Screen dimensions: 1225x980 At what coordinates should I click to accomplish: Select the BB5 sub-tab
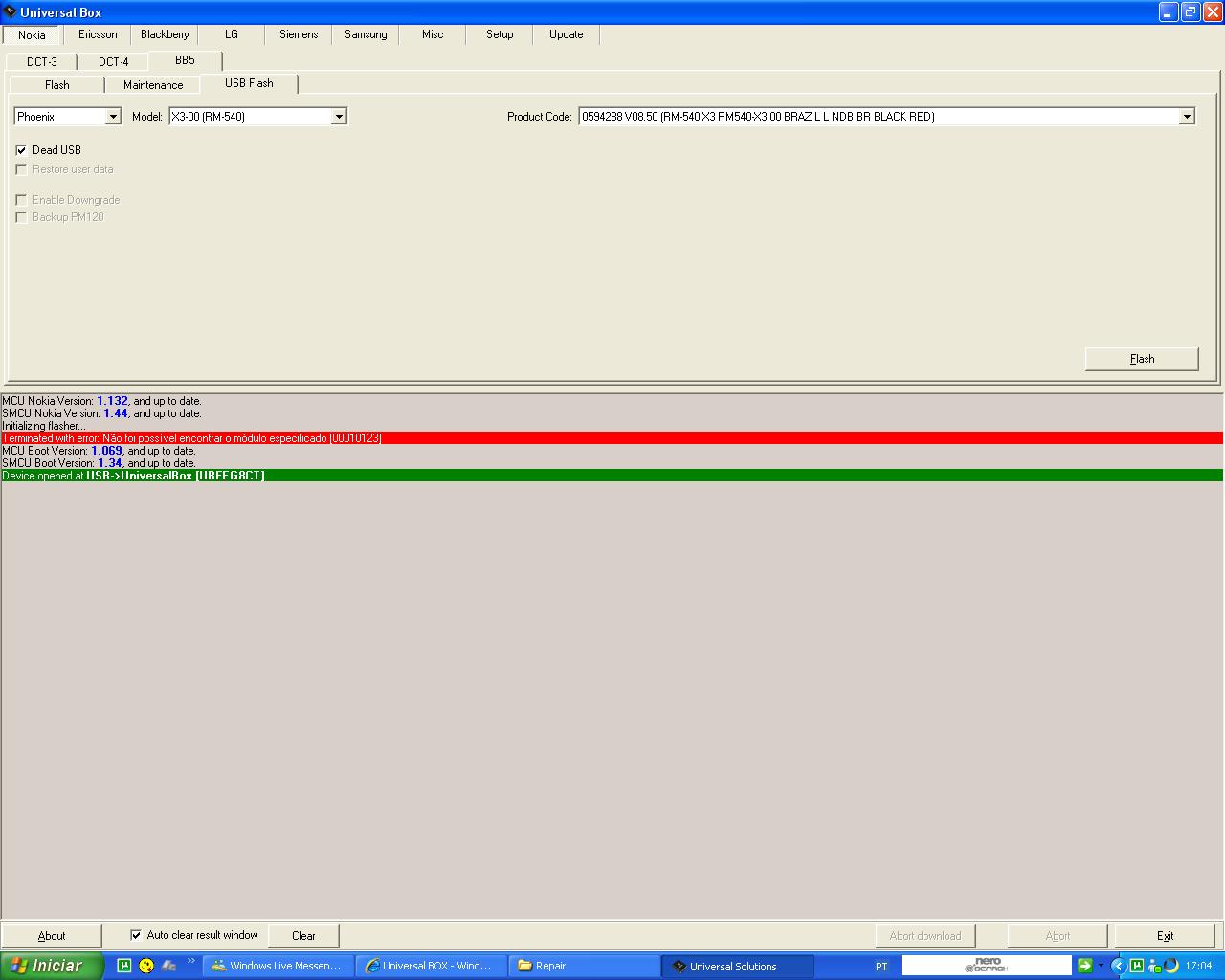[185, 60]
